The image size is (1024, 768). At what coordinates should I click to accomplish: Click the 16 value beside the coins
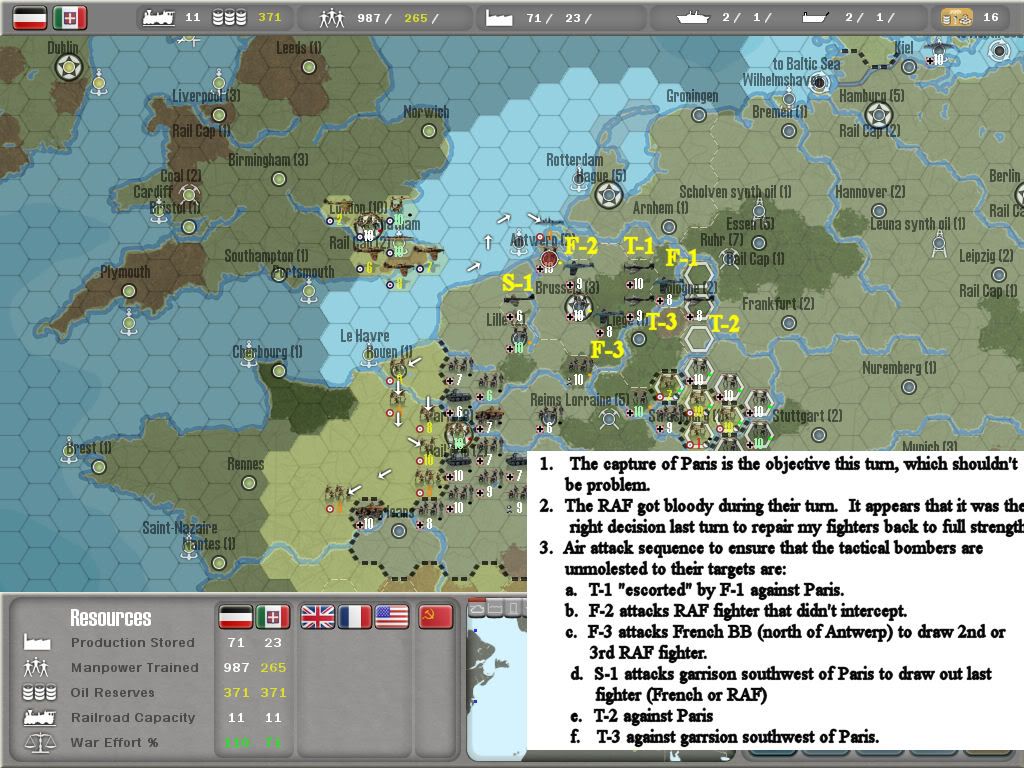[991, 18]
